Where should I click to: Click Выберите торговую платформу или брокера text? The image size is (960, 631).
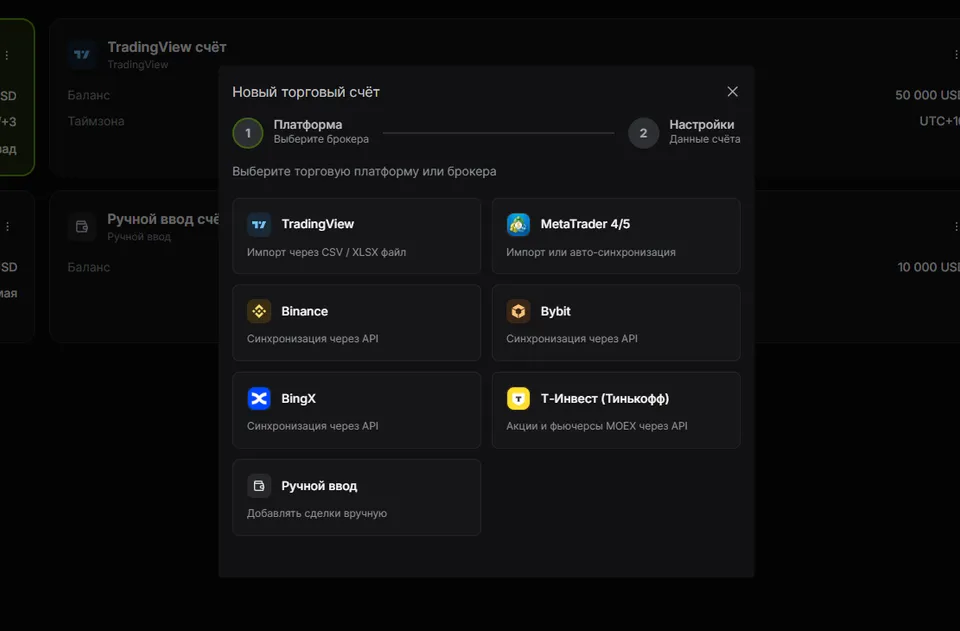pos(364,171)
